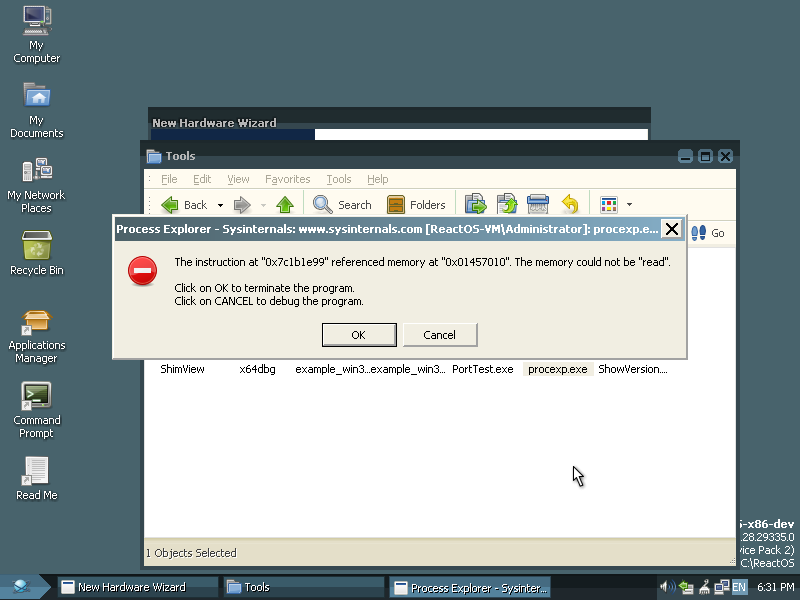Viewport: 800px width, 600px height.
Task: Select the x64dbg item
Action: pos(257,369)
